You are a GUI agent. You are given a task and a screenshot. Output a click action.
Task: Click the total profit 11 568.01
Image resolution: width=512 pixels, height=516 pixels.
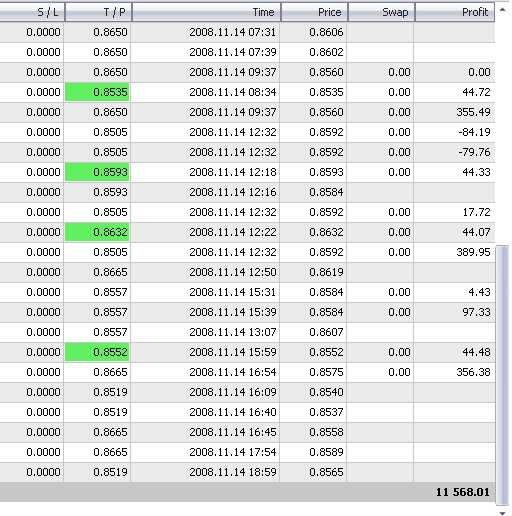pyautogui.click(x=463, y=492)
